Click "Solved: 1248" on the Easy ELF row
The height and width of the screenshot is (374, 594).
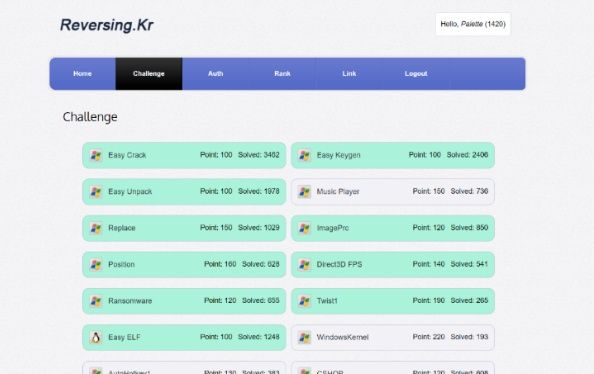(259, 337)
